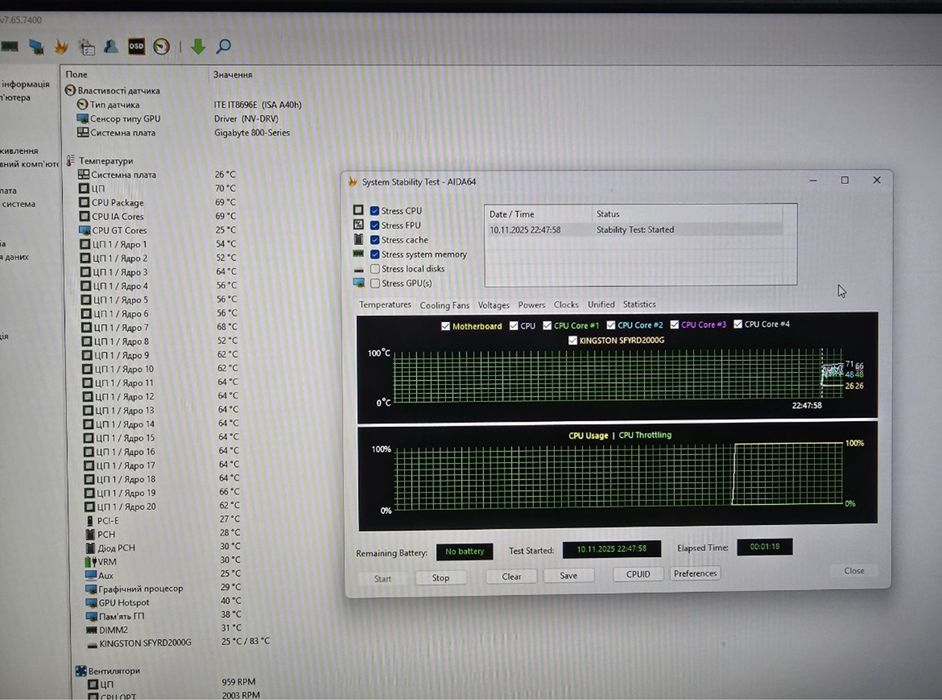Click the thermometer icon beside Температури

point(71,160)
